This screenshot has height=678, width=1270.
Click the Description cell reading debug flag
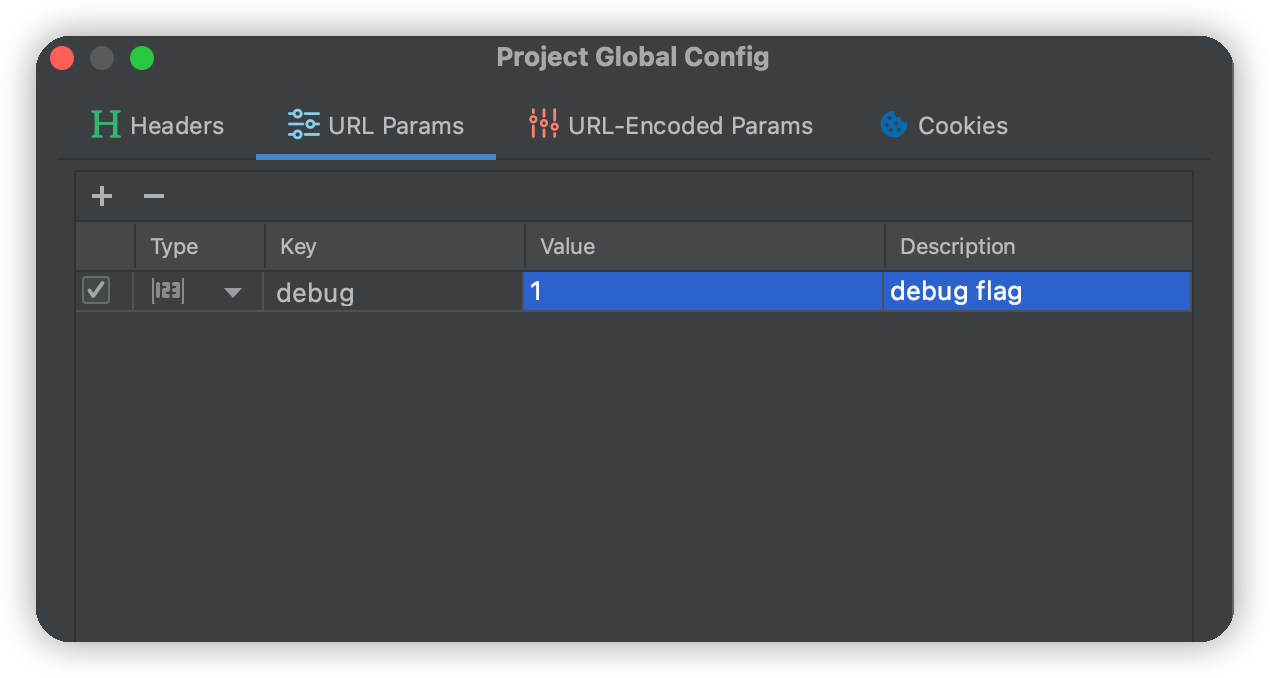(x=1037, y=292)
